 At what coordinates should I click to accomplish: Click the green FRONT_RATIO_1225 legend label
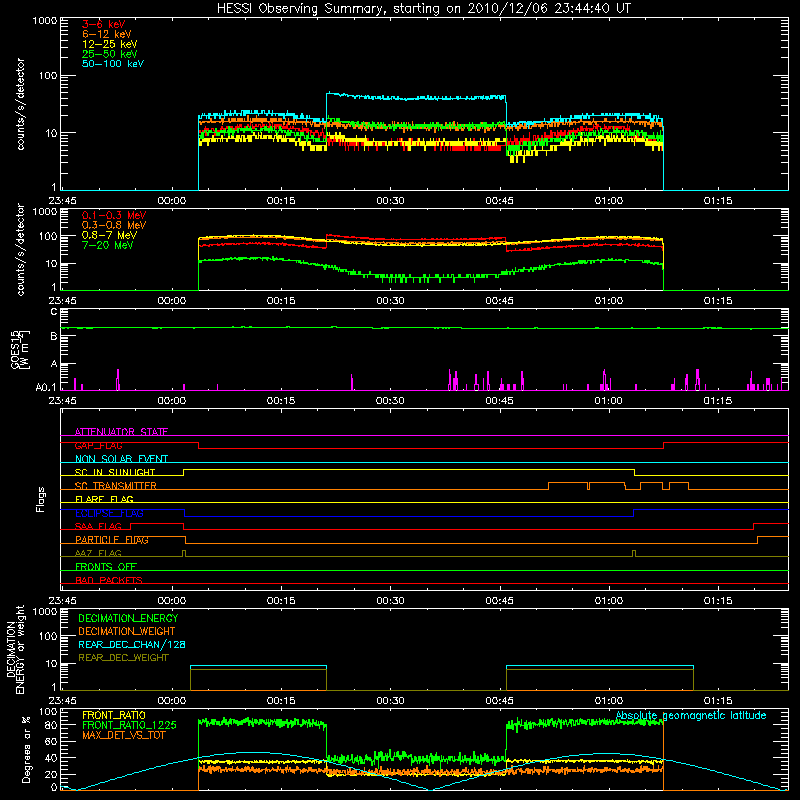click(129, 725)
